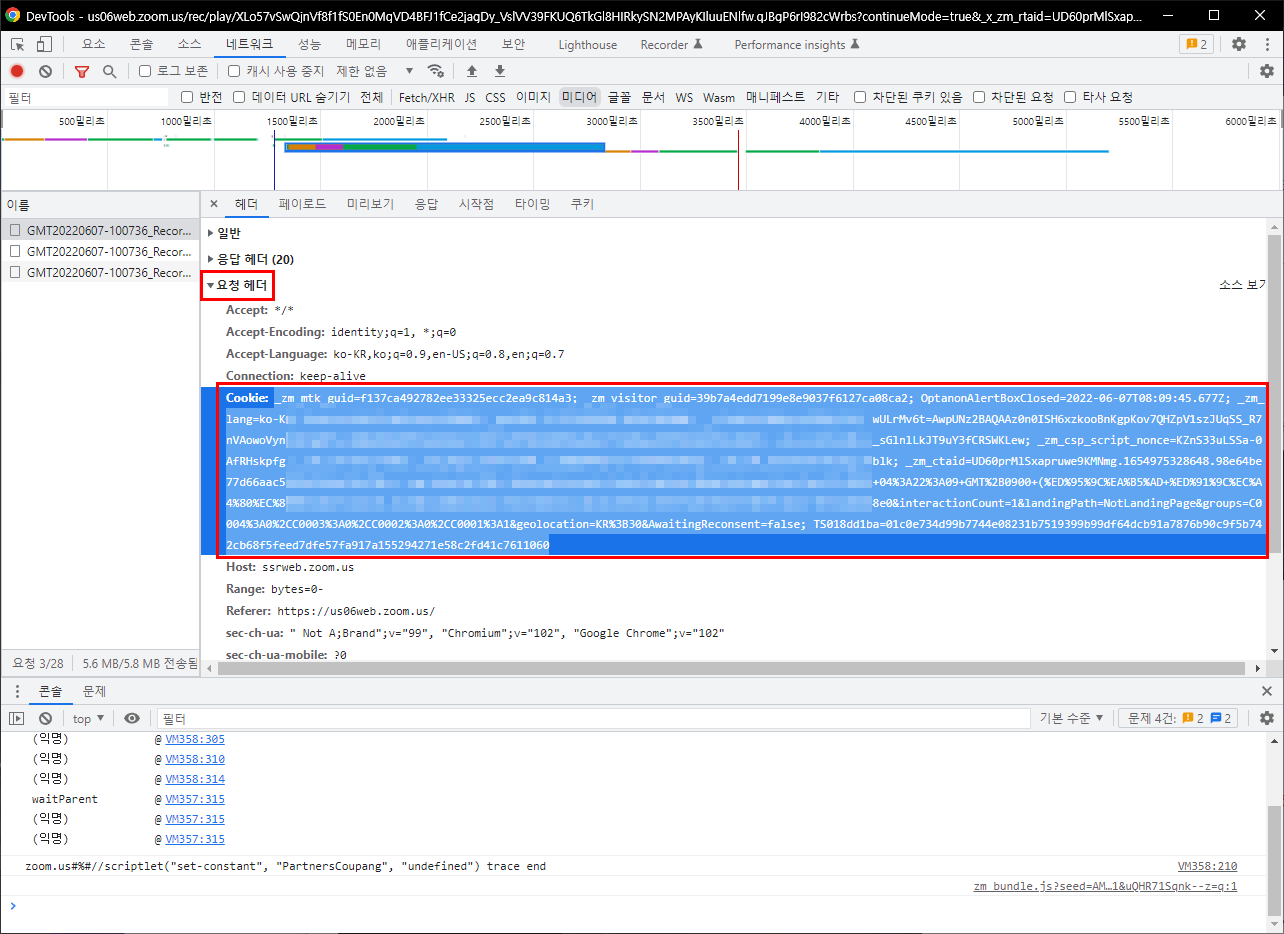Tick the 타사 요청 checkbox
Screen dimensions: 1284x934
coord(1070,97)
